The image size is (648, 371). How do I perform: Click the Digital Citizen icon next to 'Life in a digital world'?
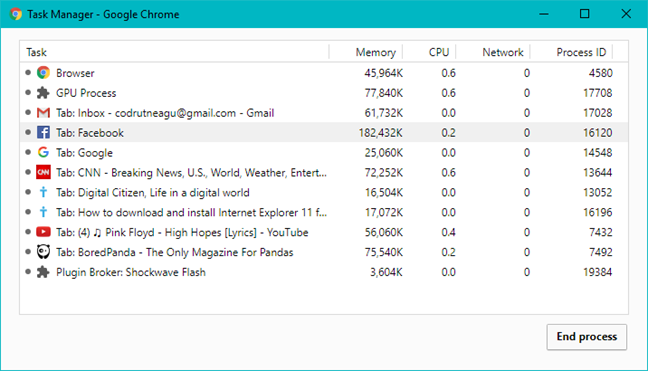tap(43, 192)
